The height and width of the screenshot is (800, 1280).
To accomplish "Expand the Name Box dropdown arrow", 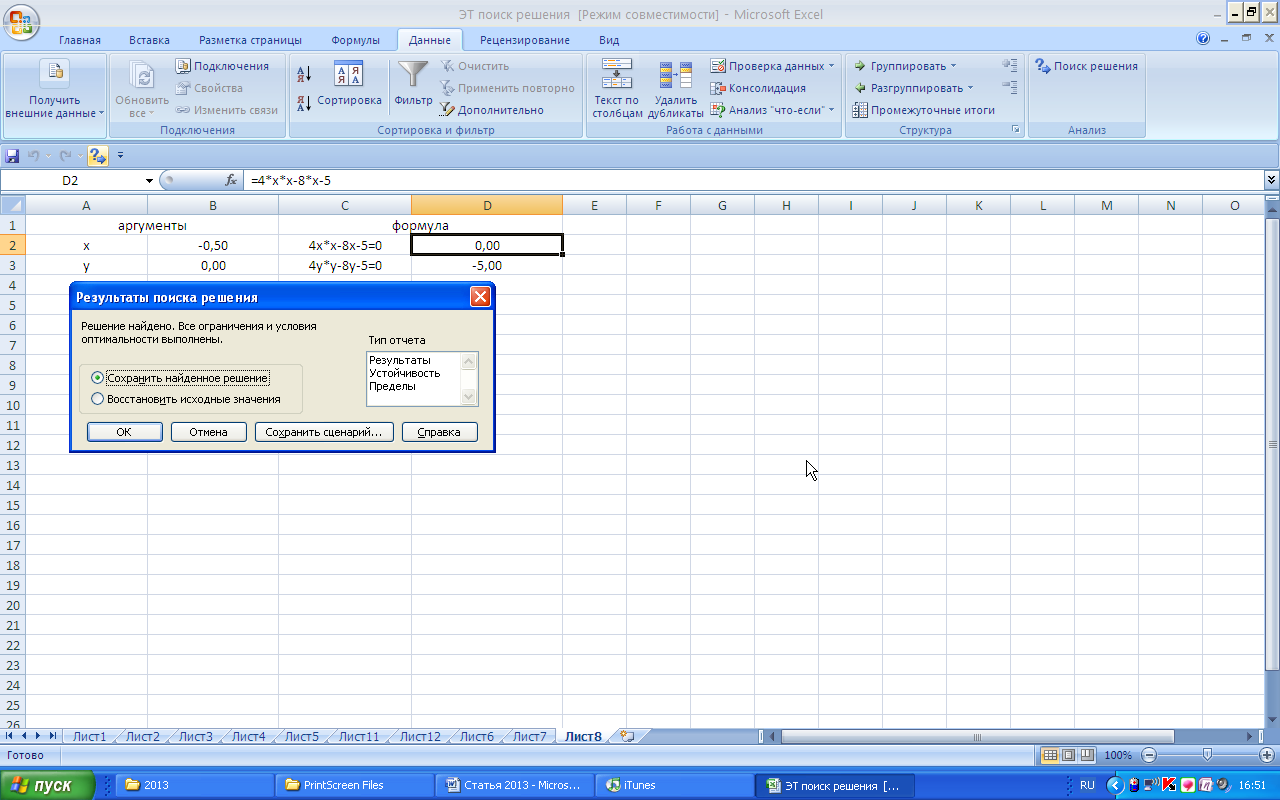I will pos(149,181).
